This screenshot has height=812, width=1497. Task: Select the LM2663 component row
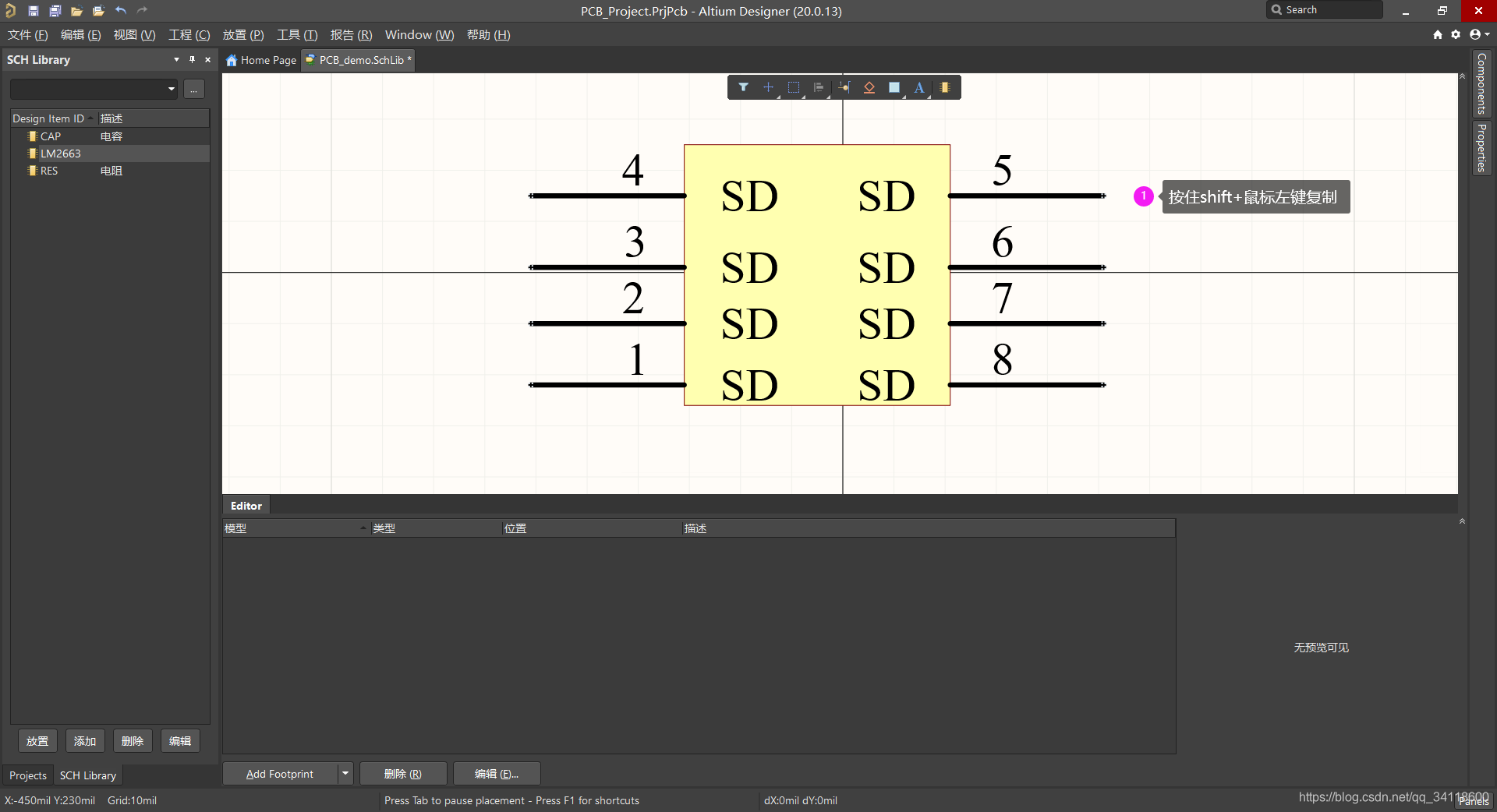click(110, 154)
